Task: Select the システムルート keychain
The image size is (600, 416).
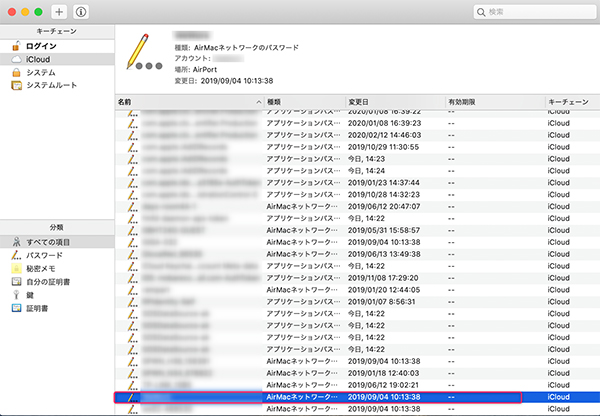Action: (49, 85)
